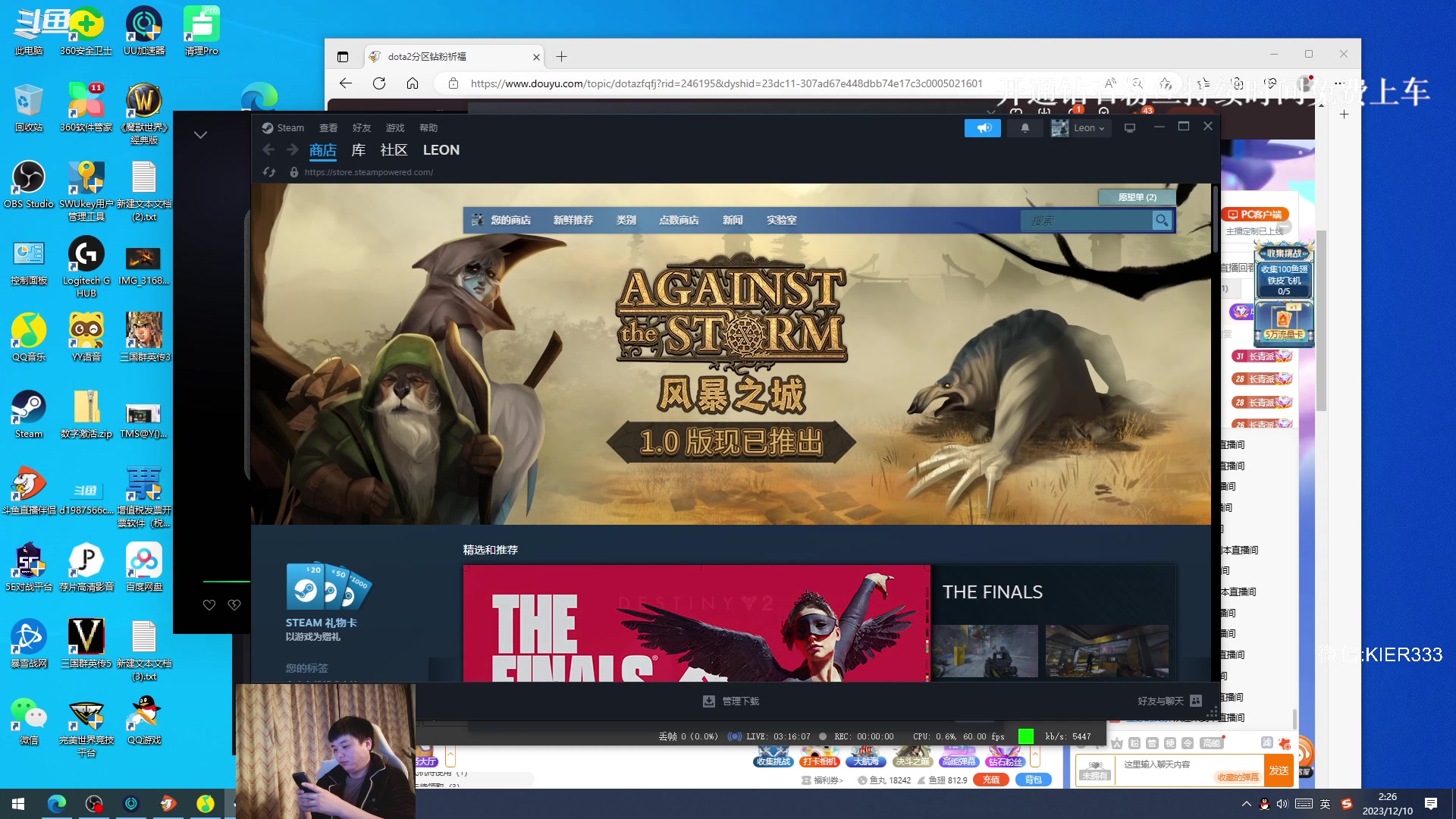Click the Steam announcements megaphone icon
Image resolution: width=1456 pixels, height=819 pixels.
coord(983,128)
